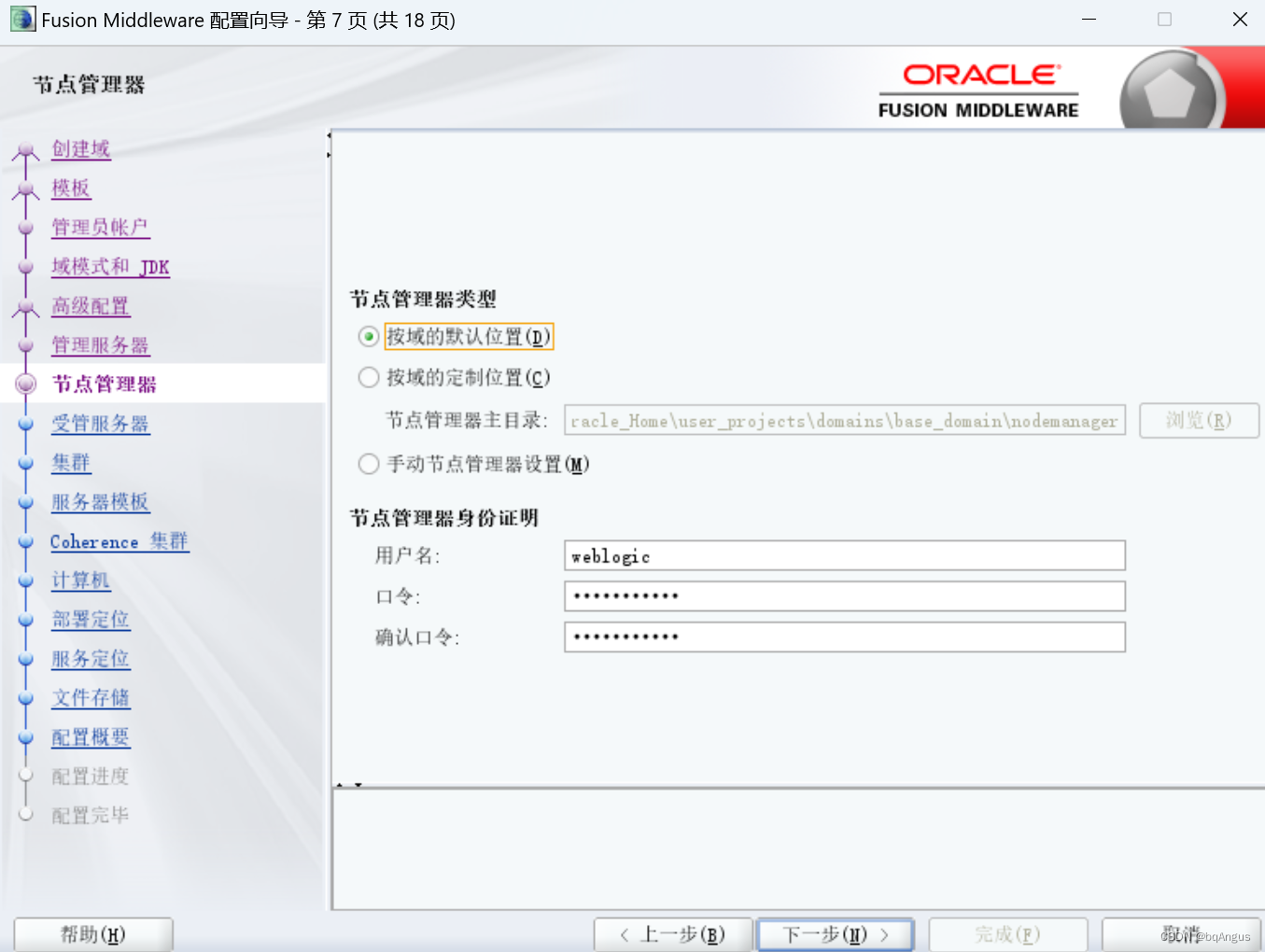Select the current 节点管理器 step
The width and height of the screenshot is (1265, 952).
[105, 385]
